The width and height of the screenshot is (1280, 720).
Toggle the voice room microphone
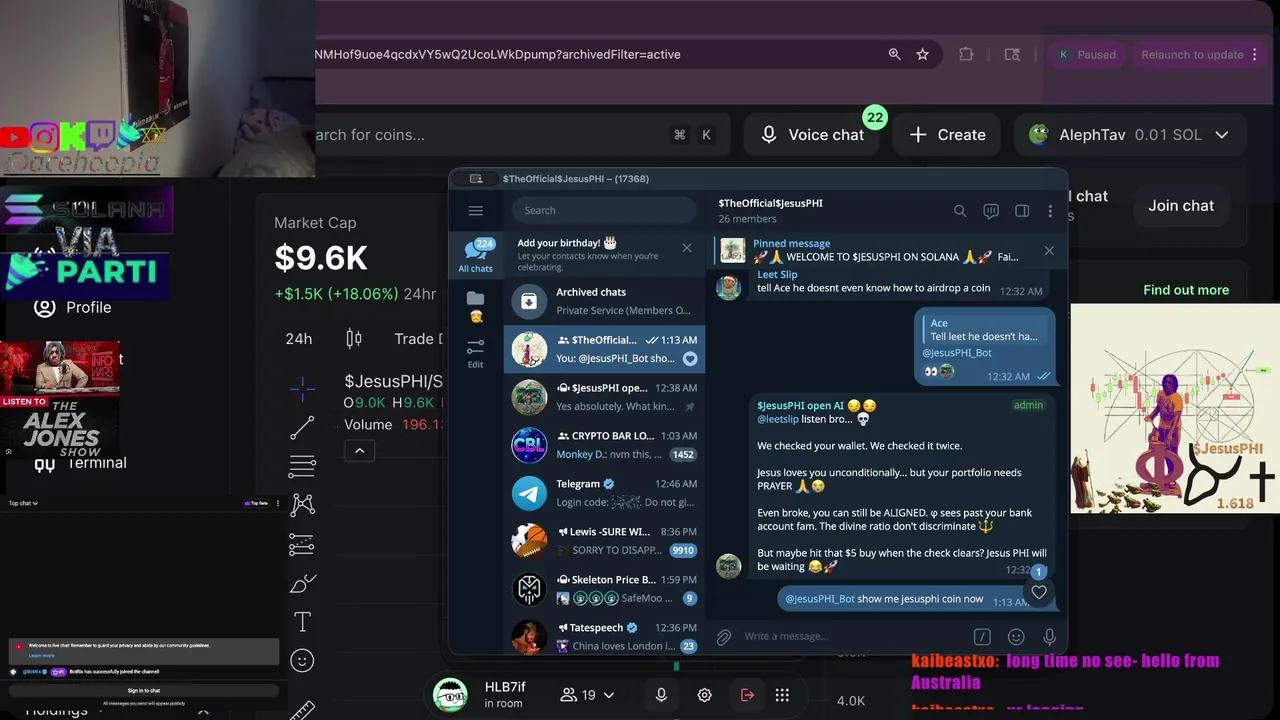[x=661, y=695]
